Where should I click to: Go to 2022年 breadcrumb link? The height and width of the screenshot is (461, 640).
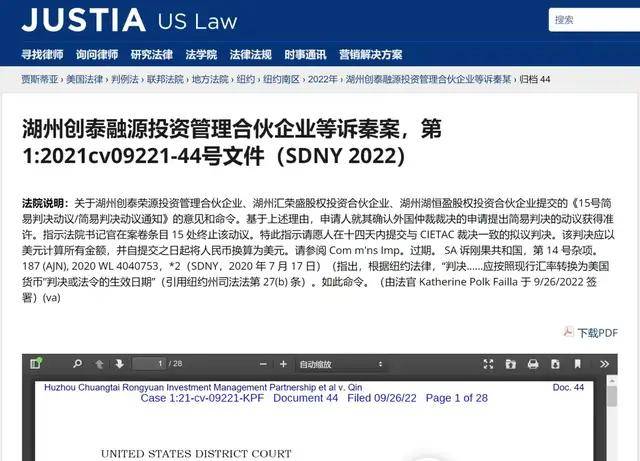tap(323, 79)
